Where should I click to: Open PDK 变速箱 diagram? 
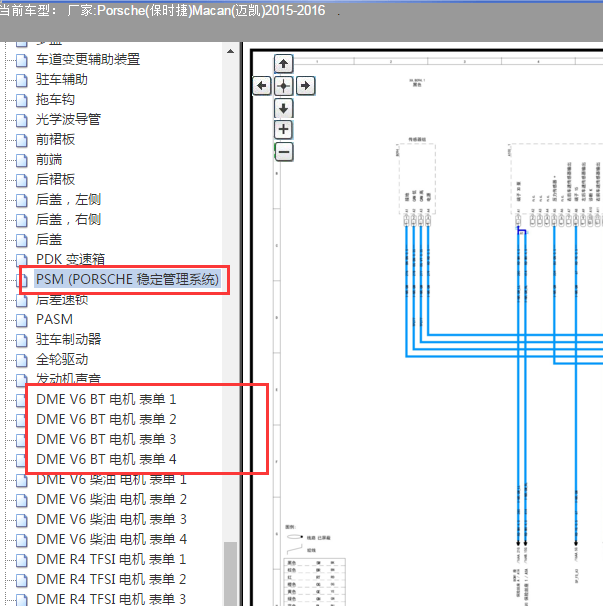click(x=70, y=259)
